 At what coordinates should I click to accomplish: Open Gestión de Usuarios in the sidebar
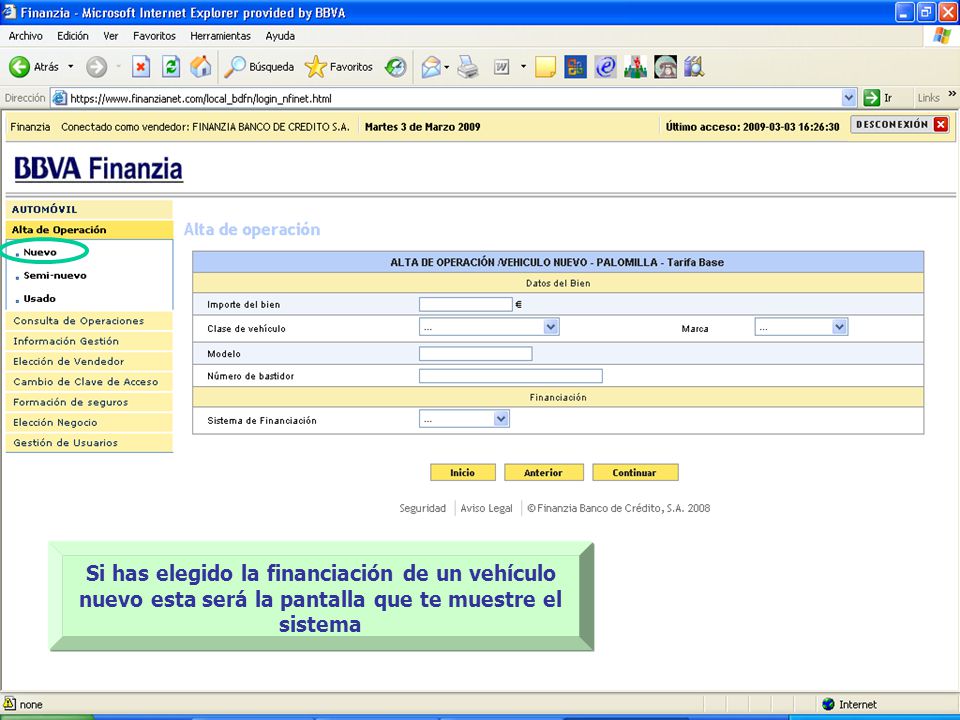[89, 443]
